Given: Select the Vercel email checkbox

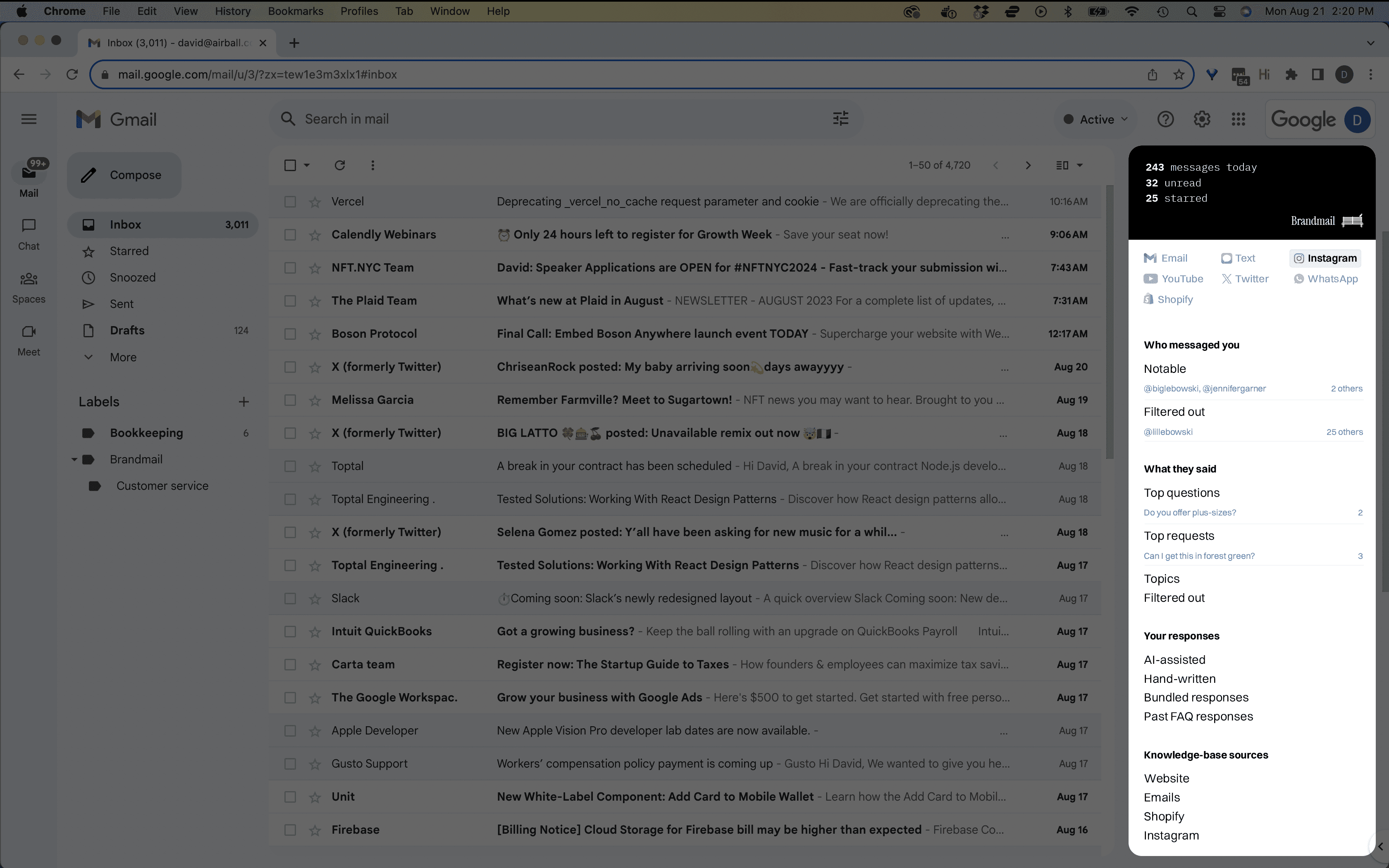Looking at the screenshot, I should [x=290, y=202].
